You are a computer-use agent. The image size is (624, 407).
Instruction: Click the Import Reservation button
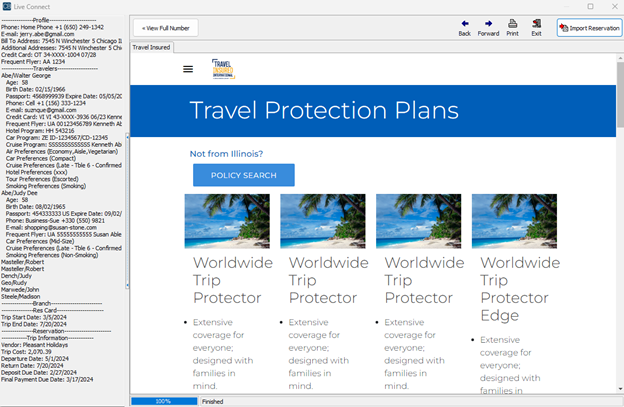pos(589,28)
